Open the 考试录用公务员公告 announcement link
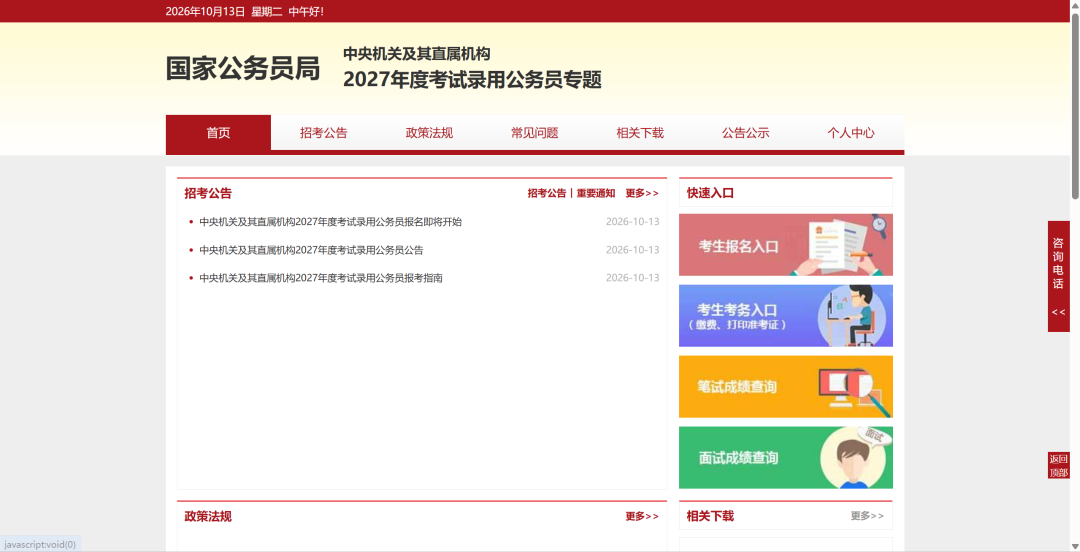1080x552 pixels. click(x=311, y=250)
